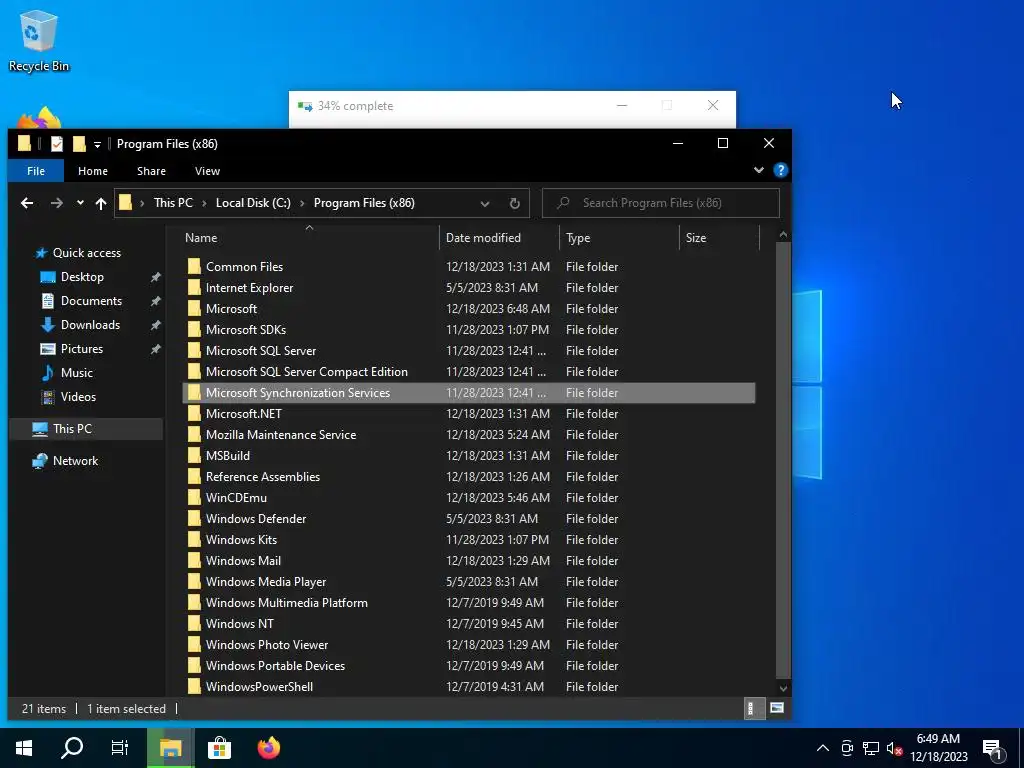Select the Common Files folder icon

click(x=194, y=266)
